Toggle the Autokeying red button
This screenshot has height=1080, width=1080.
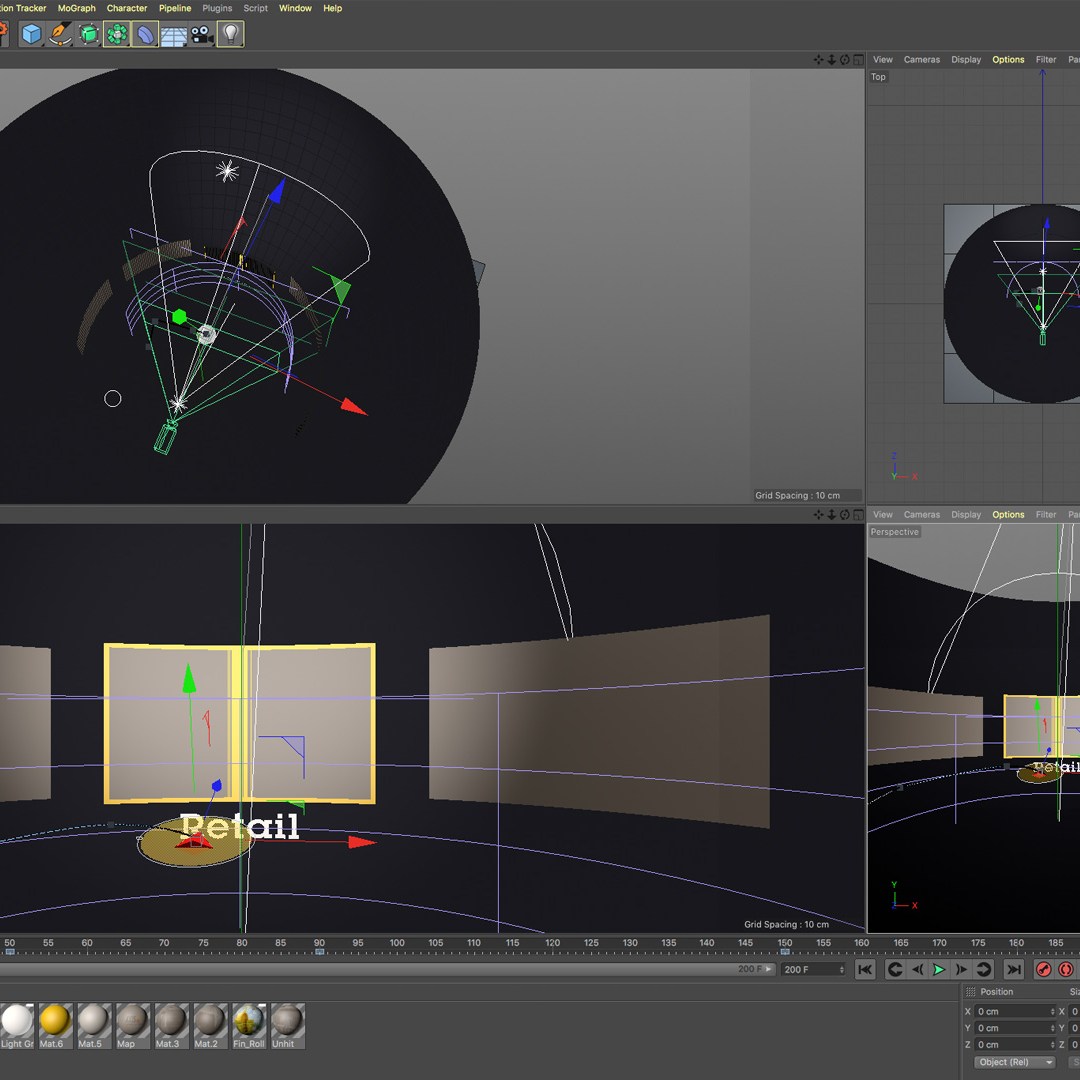pyautogui.click(x=1066, y=969)
